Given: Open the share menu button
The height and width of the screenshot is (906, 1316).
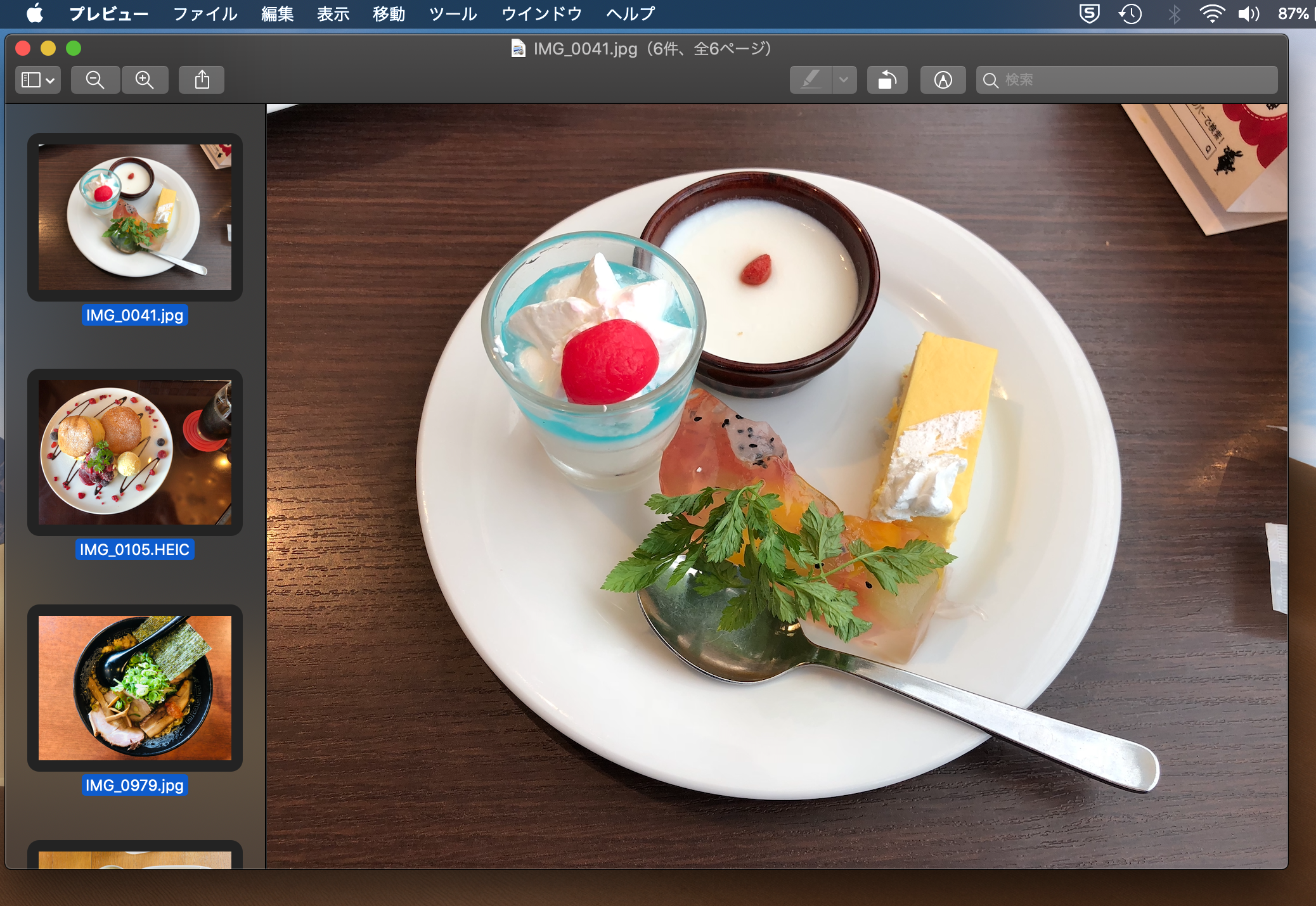Looking at the screenshot, I should pos(202,80).
